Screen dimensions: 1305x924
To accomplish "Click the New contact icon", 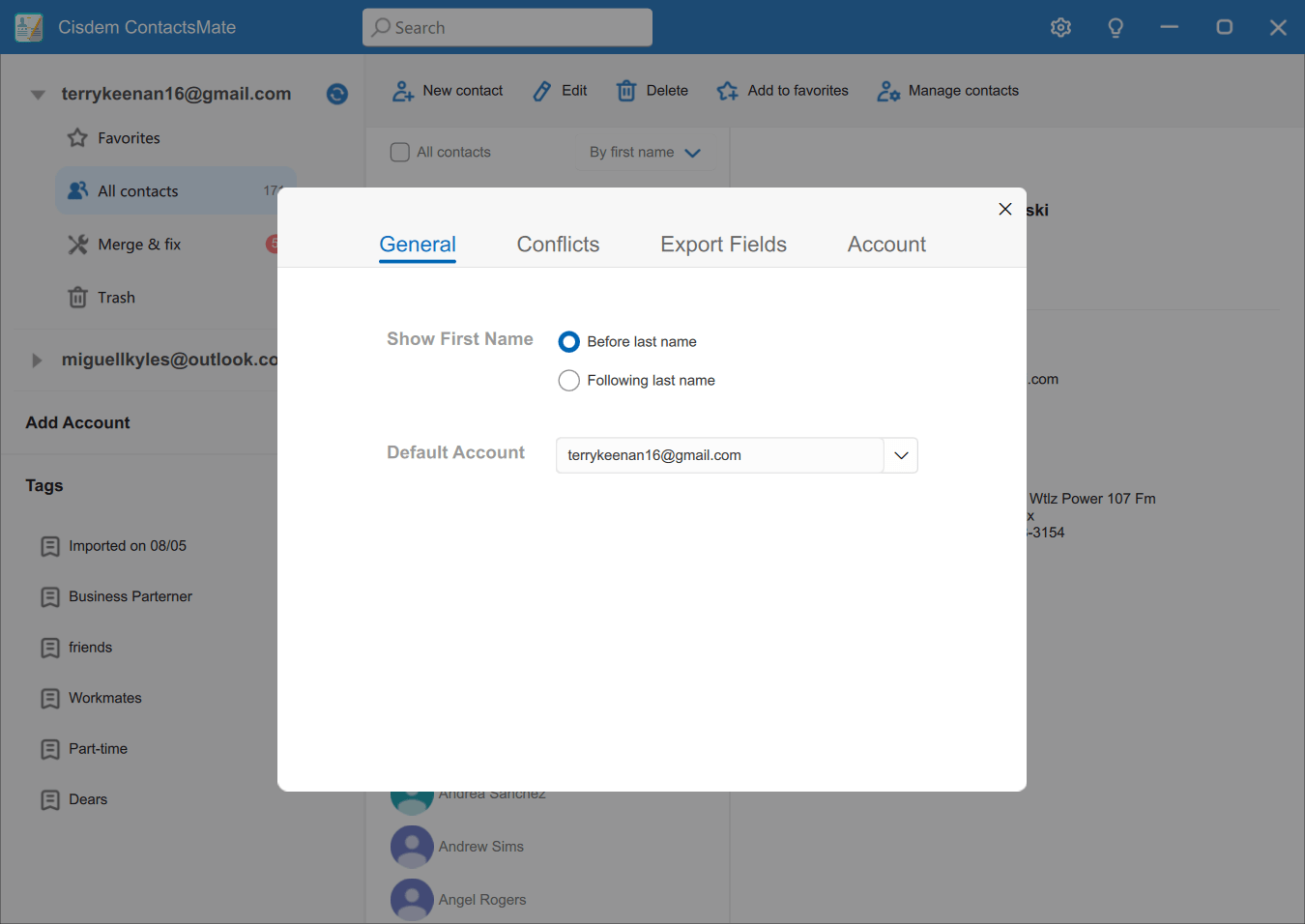I will [x=403, y=91].
